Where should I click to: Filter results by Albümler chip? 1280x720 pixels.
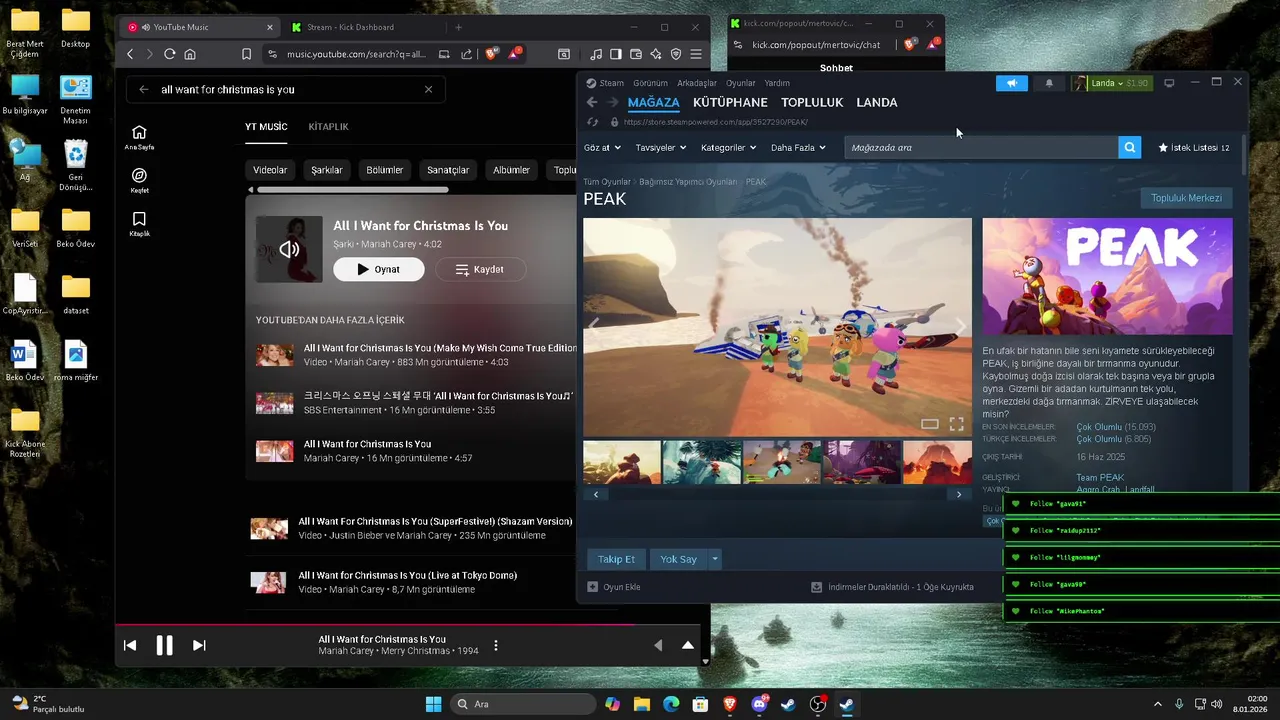tap(511, 170)
